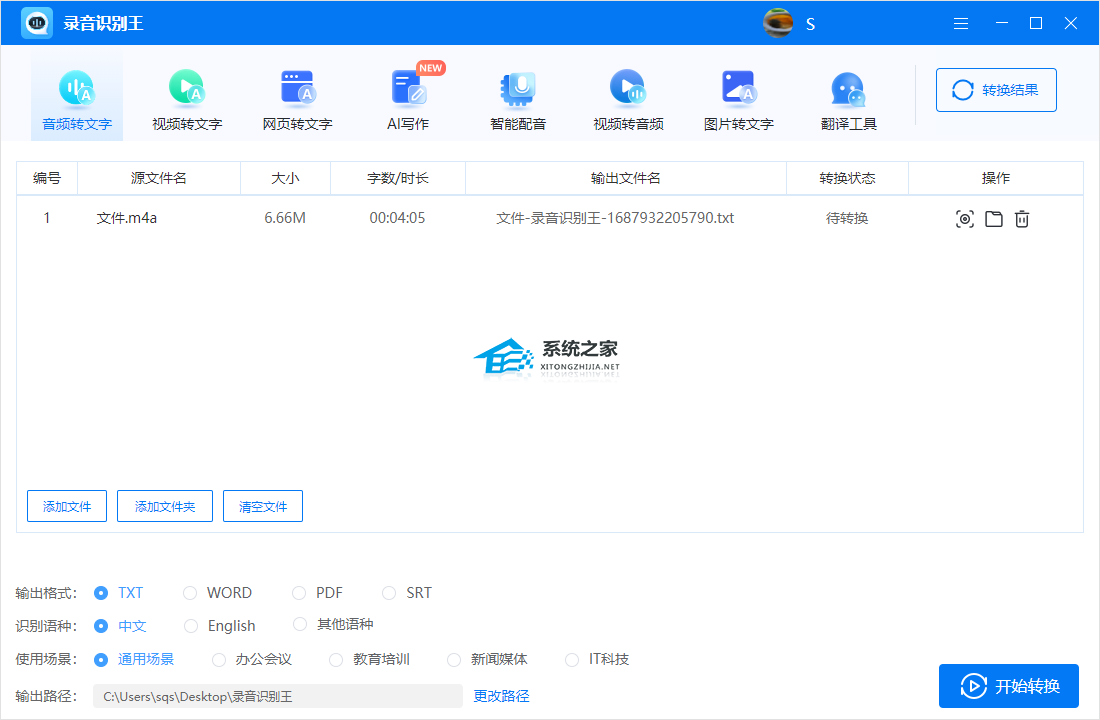Click the 添加文件 add file button

67,506
